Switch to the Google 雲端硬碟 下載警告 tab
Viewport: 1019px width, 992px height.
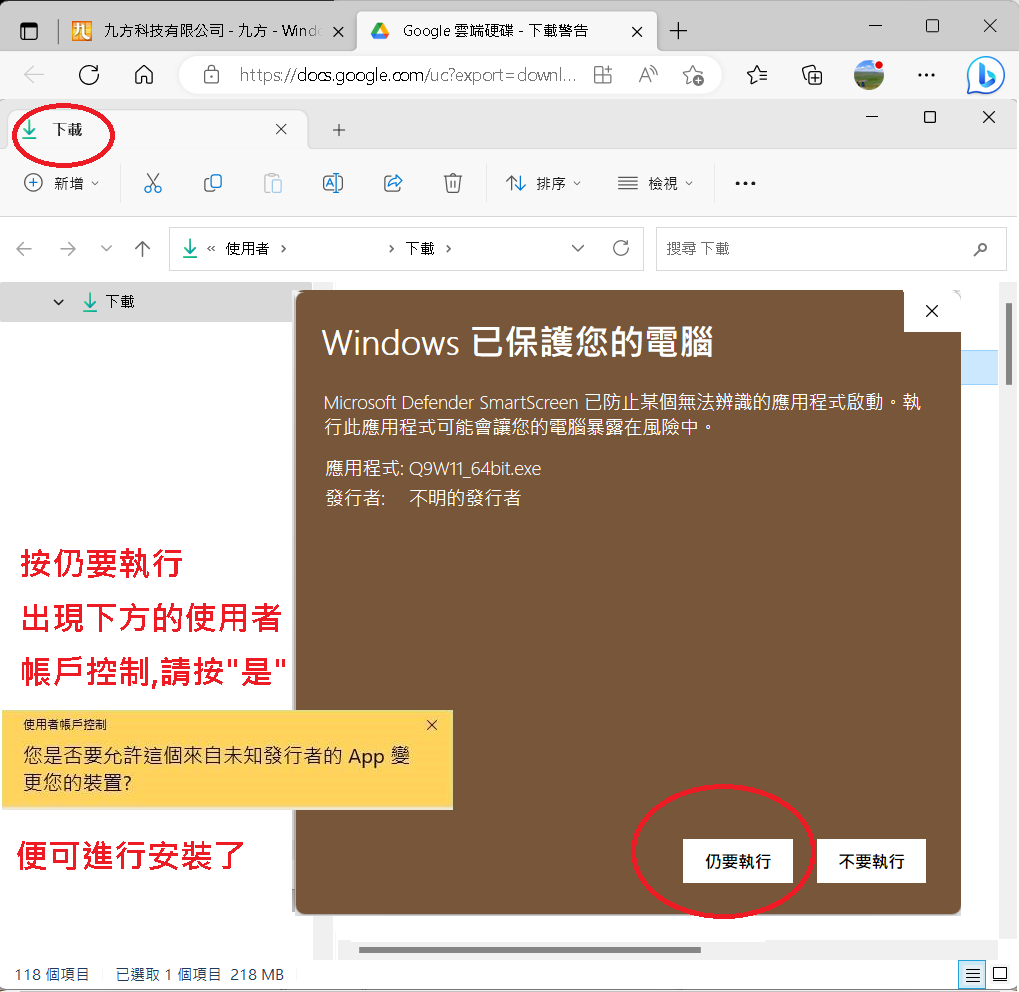pos(506,31)
